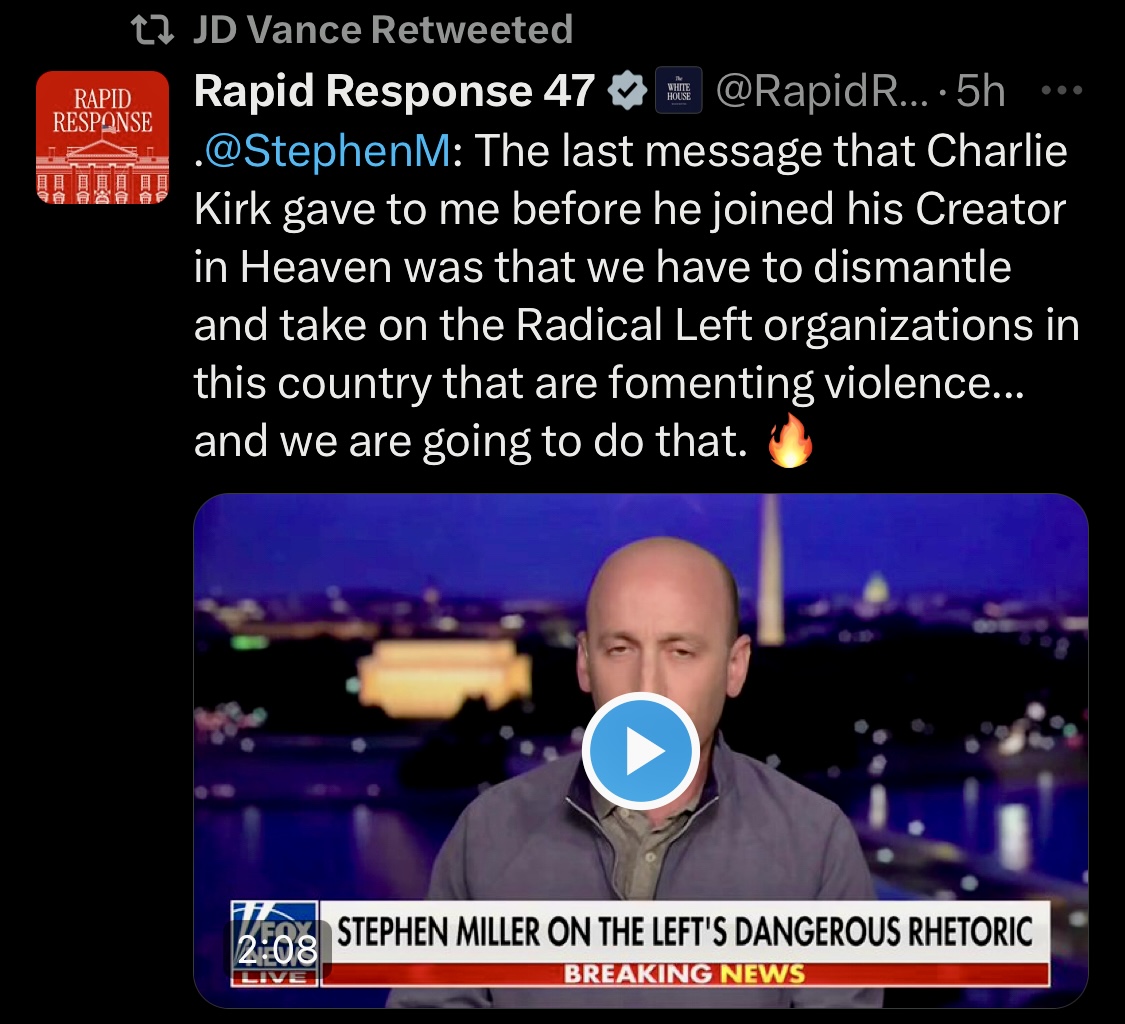Click the blue verified checkmark badge
The image size is (1125, 1024).
(627, 91)
